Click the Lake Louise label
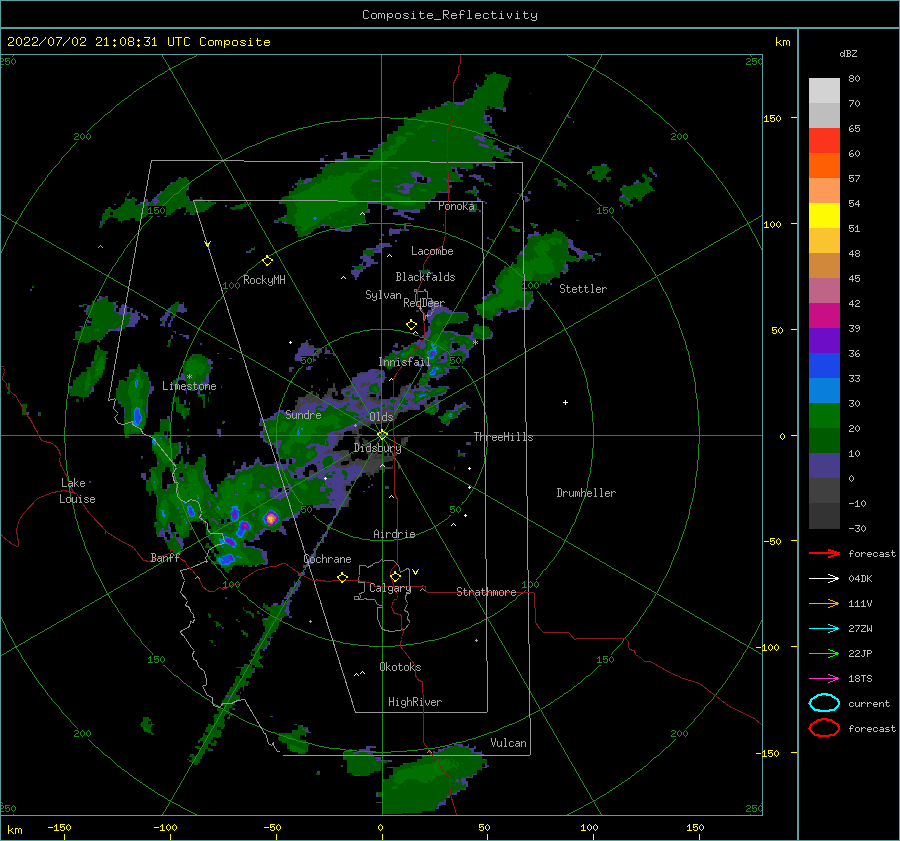 [77, 491]
